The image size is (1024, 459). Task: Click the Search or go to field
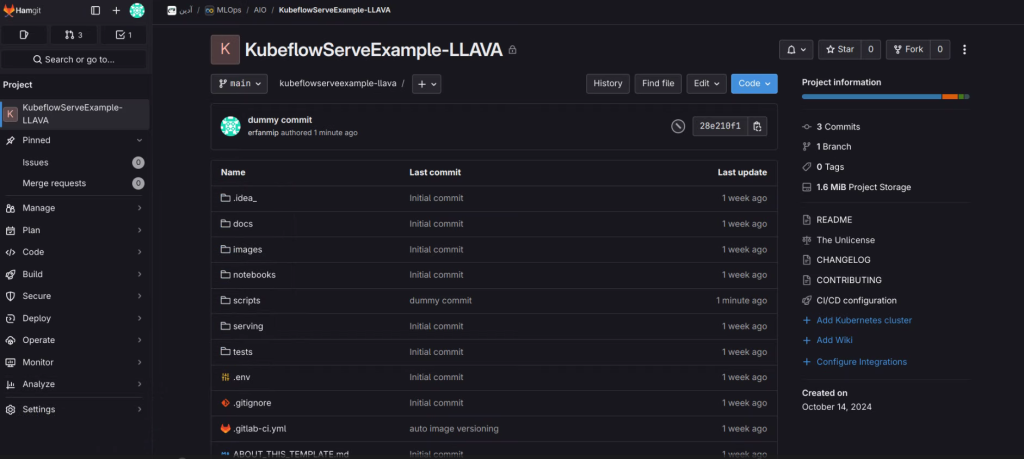point(74,60)
